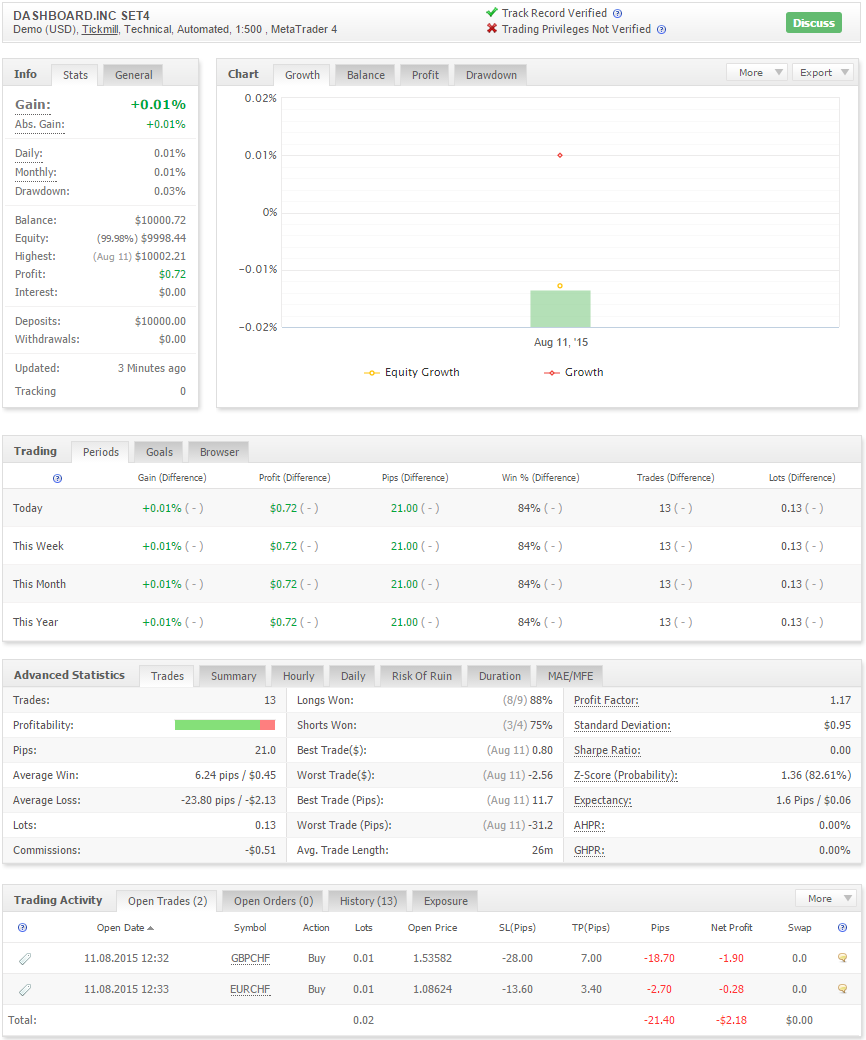Viewport: 866px width, 1040px height.
Task: Click the This Month row label
Action: (39, 584)
